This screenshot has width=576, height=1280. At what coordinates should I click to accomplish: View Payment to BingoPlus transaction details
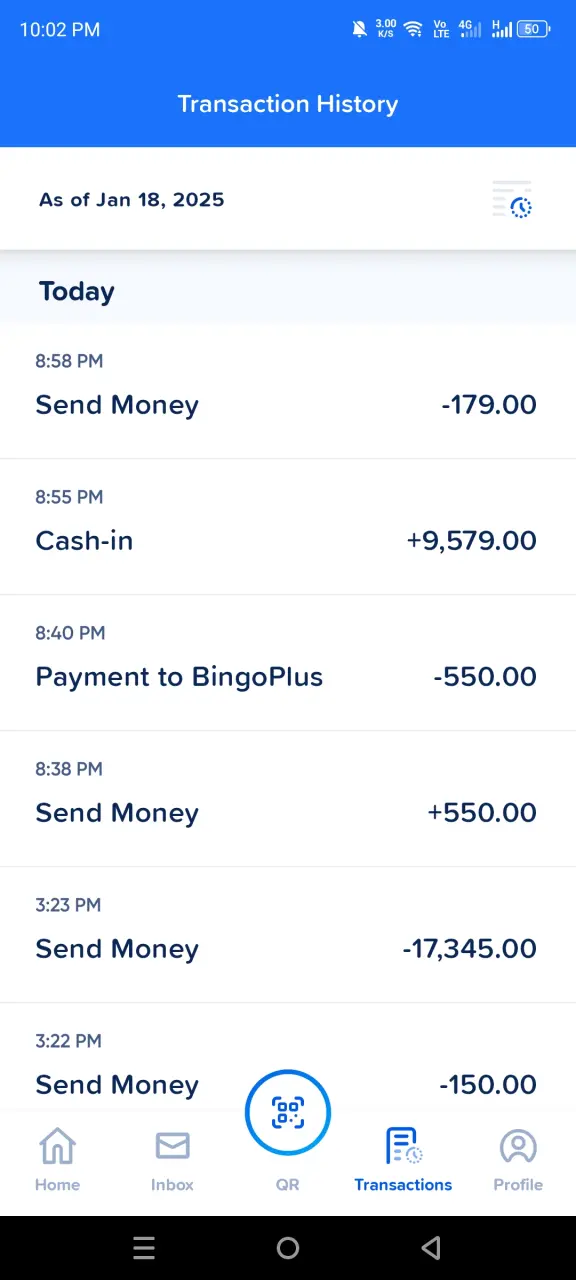point(288,663)
